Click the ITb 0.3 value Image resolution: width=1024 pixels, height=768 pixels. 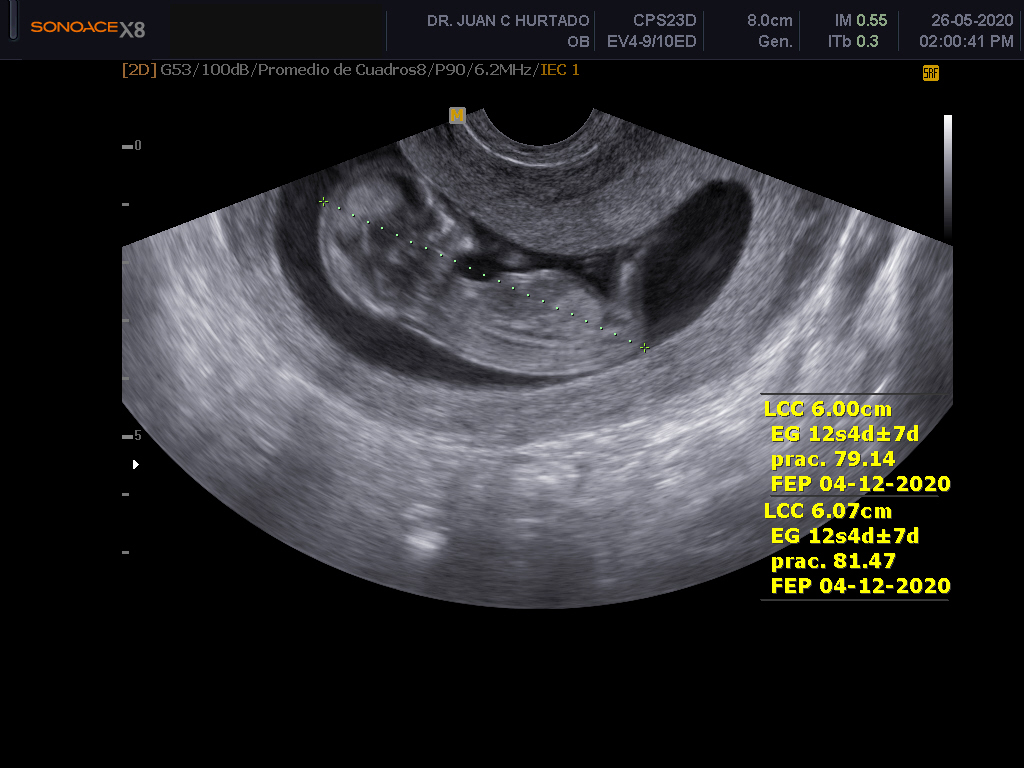pyautogui.click(x=853, y=42)
